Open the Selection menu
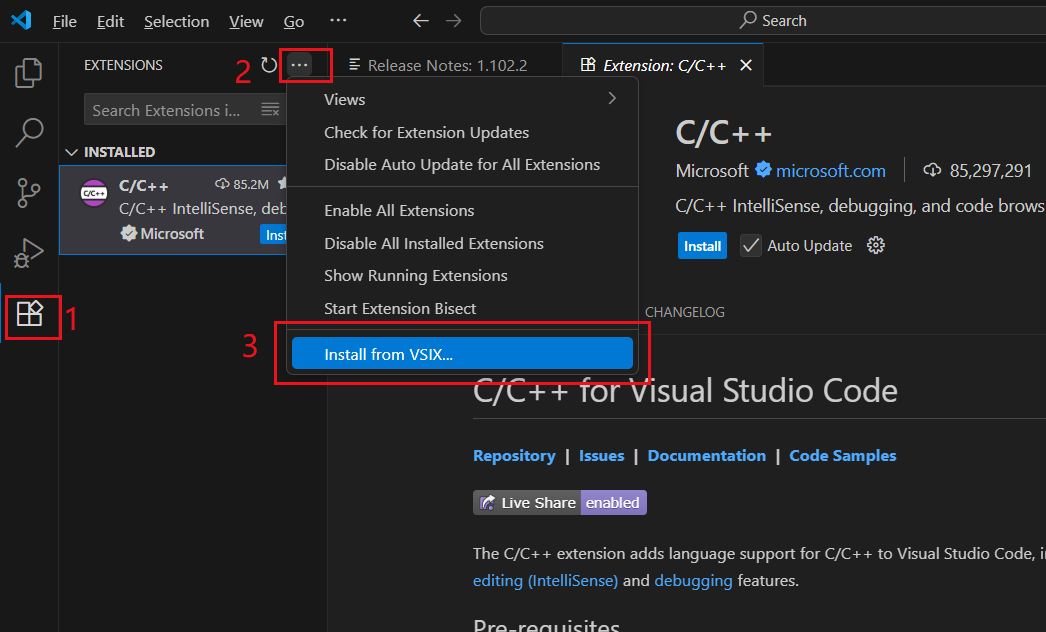Screen dimensions: 1046x632 [176, 21]
